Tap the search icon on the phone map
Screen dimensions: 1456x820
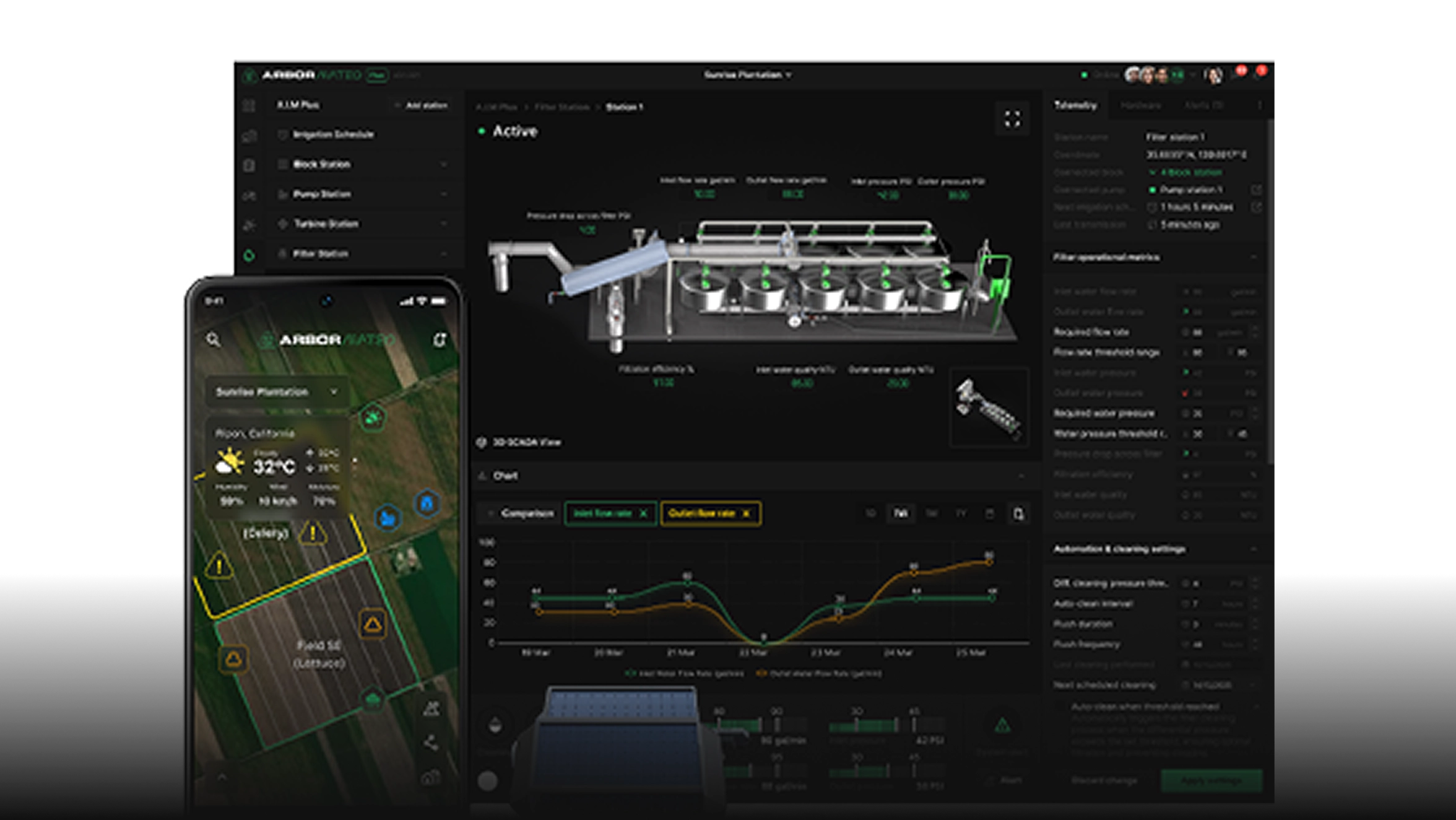(x=214, y=339)
